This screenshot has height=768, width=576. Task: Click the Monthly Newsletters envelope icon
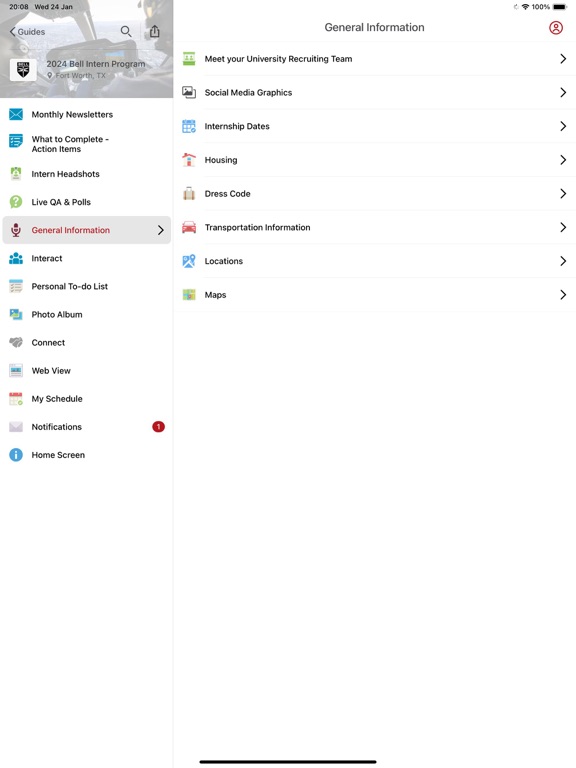coord(16,114)
